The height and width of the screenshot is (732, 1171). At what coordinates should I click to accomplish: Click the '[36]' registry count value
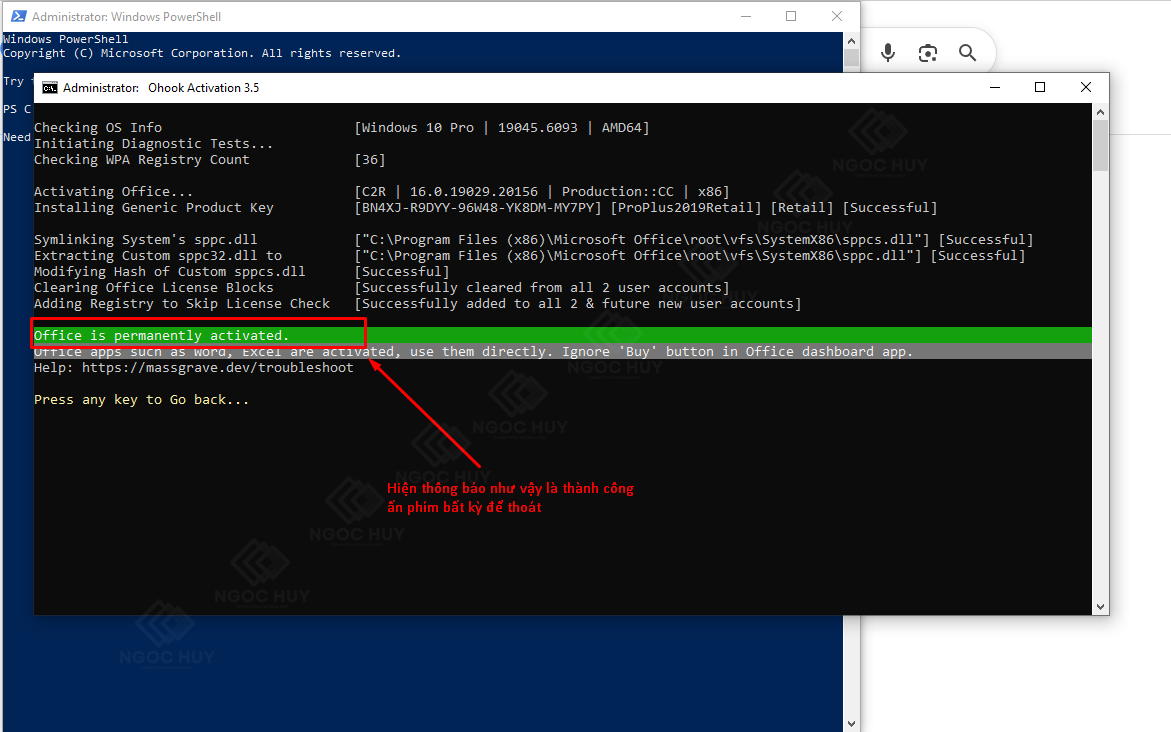tap(370, 160)
